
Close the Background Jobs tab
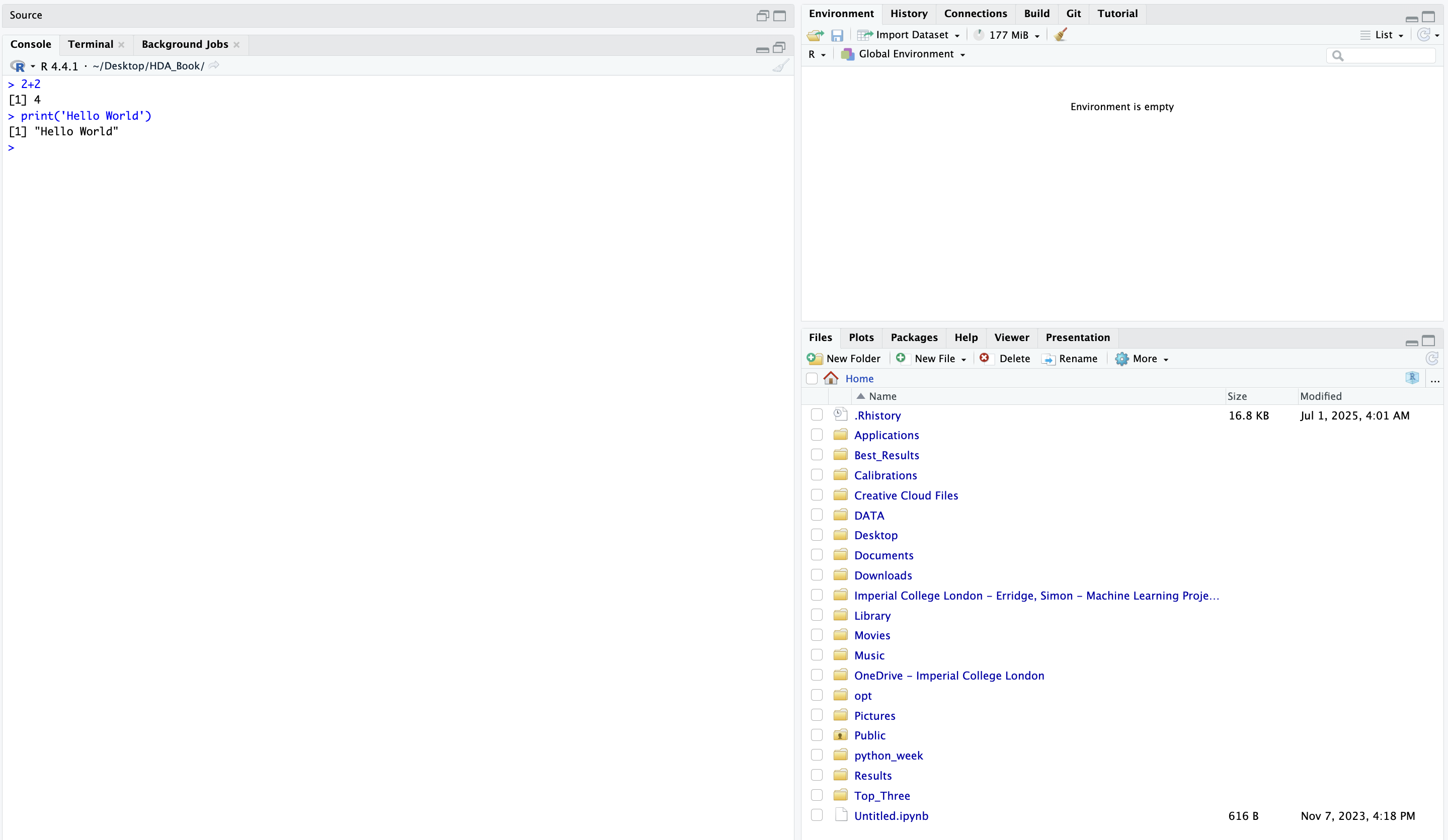coord(236,45)
